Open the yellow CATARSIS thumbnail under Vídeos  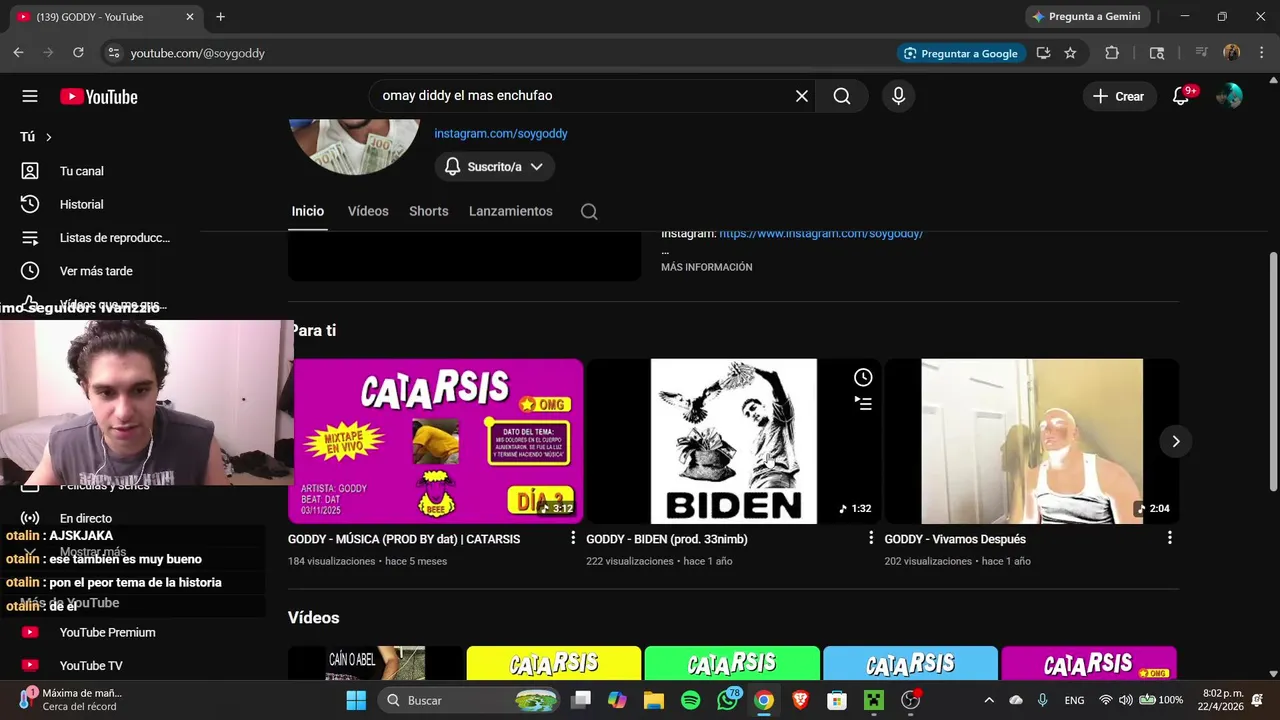click(x=554, y=663)
